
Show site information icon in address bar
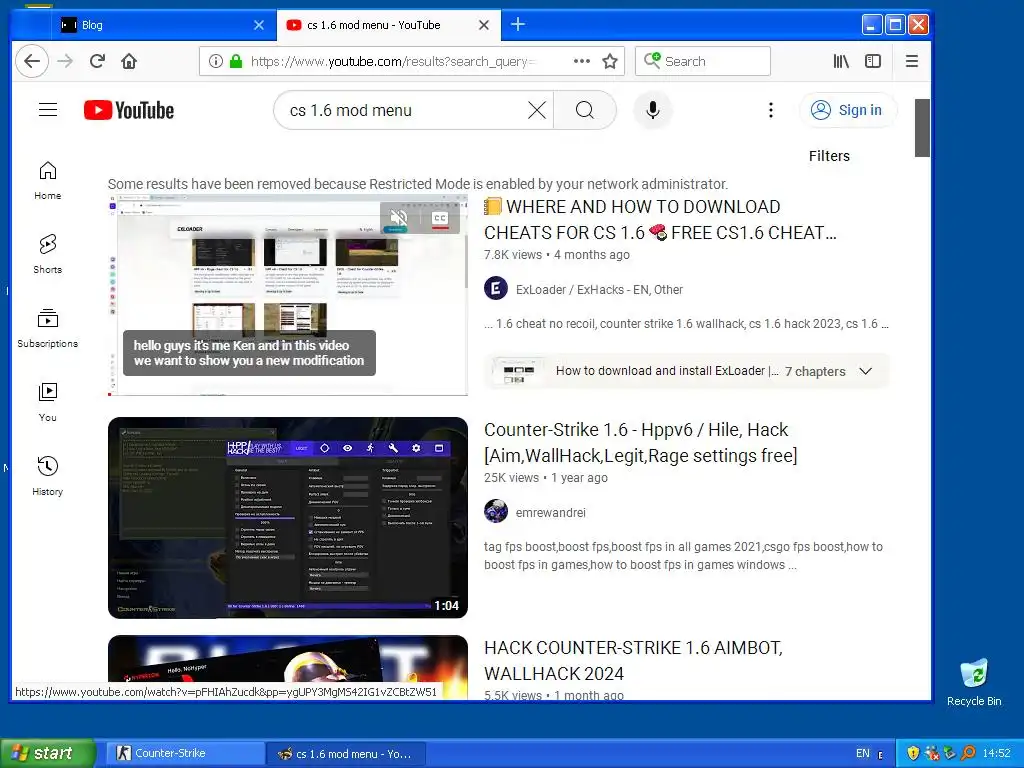(216, 61)
